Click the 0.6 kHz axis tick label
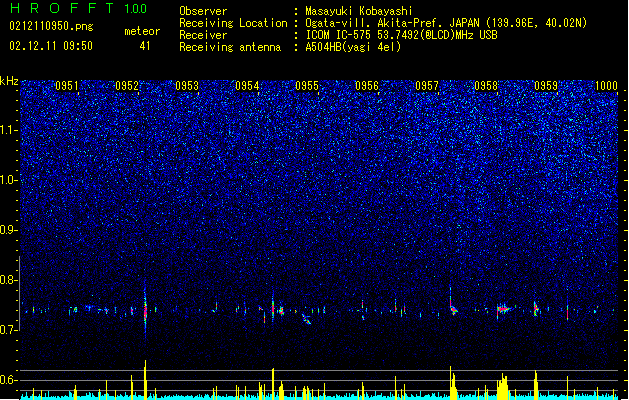629x400 pixels. click(8, 380)
